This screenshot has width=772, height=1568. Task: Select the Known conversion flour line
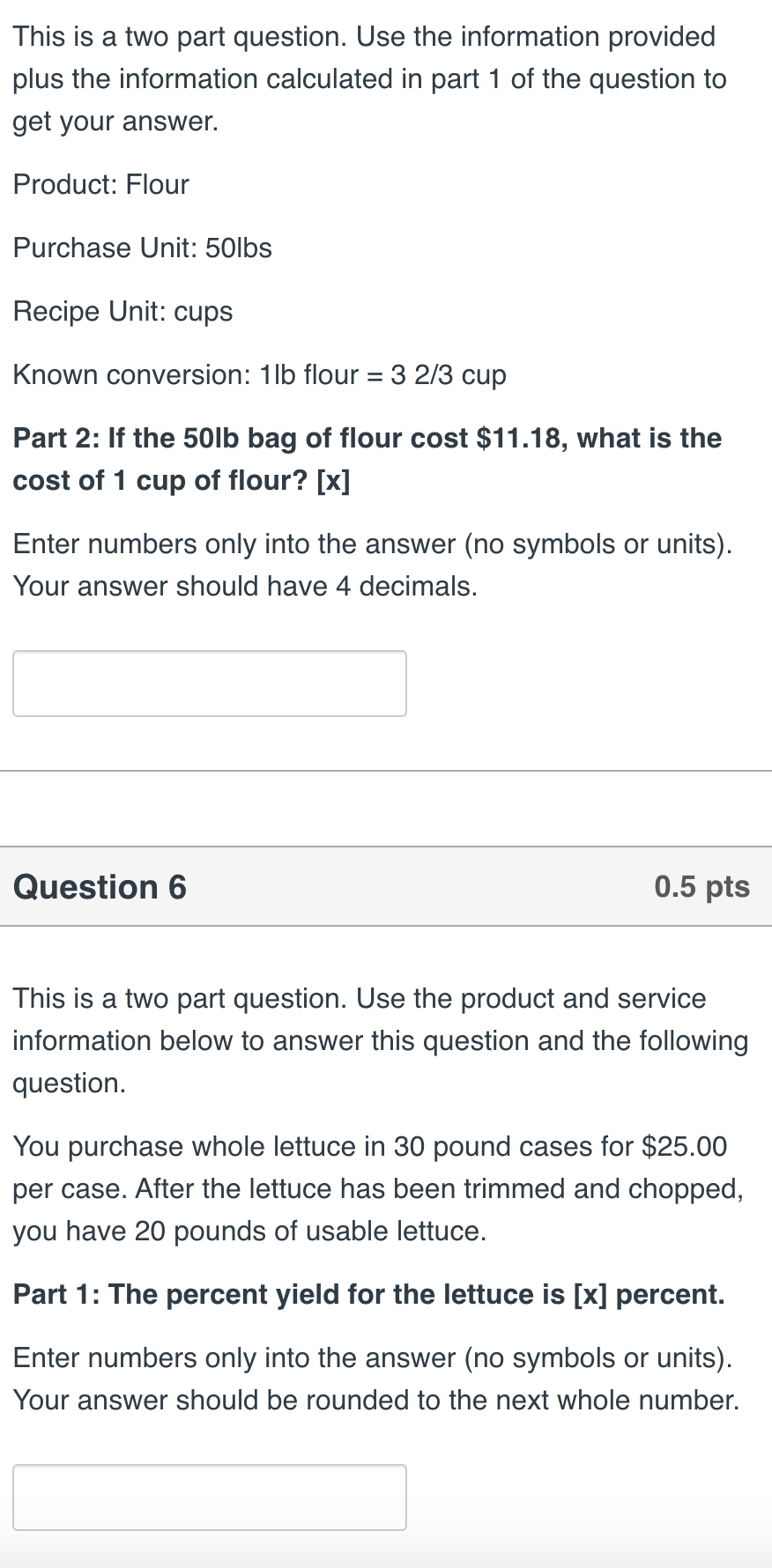(x=260, y=374)
